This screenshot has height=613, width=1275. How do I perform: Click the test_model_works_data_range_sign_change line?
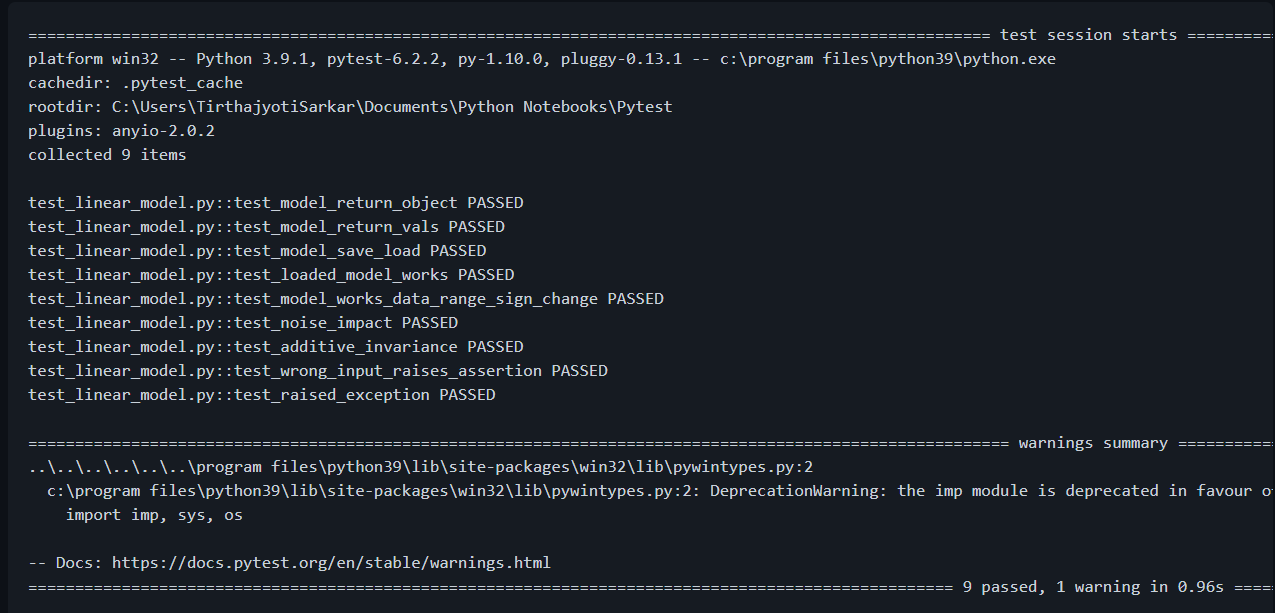click(345, 299)
